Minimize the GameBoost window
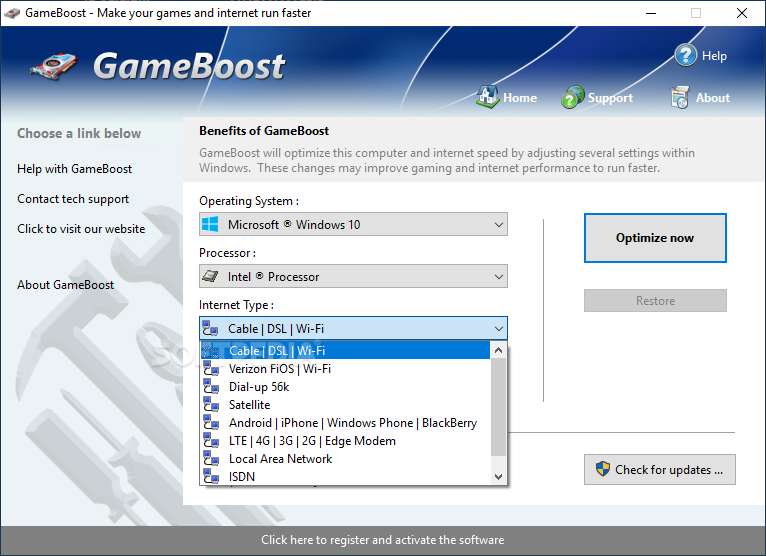 click(x=651, y=13)
